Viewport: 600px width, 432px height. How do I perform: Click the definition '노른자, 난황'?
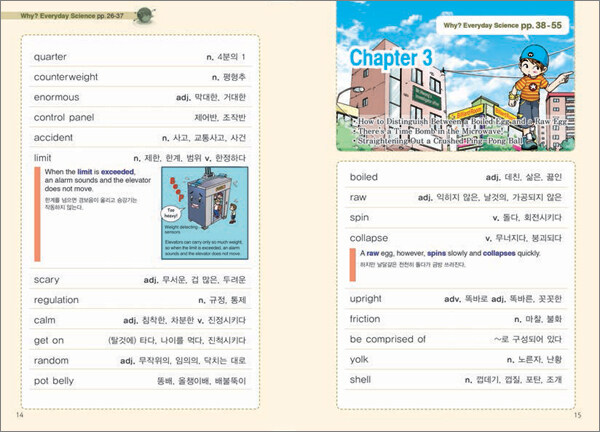click(x=540, y=360)
